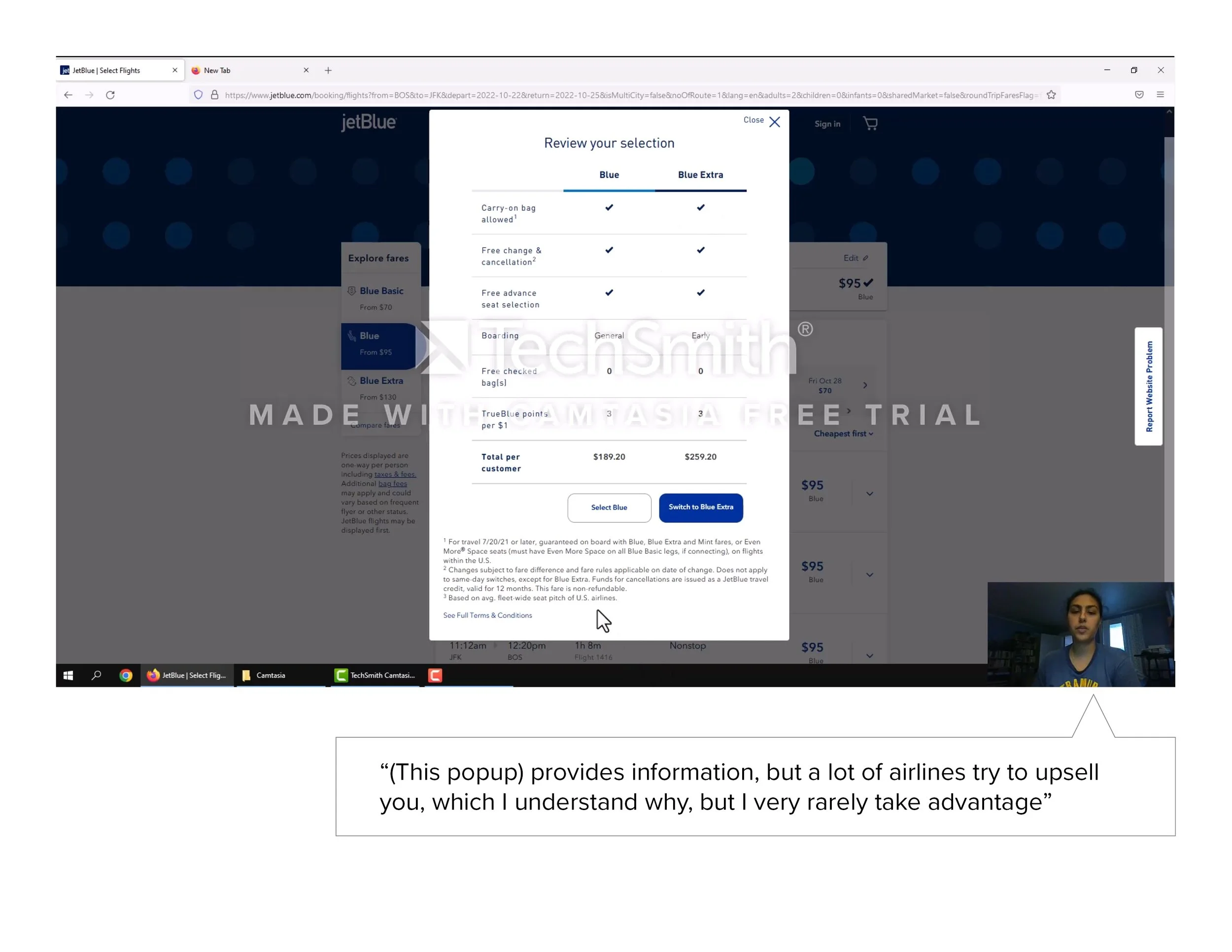Viewport: 1232px width, 952px height.
Task: Open the Cheapest first sort dropdown
Action: 843,434
